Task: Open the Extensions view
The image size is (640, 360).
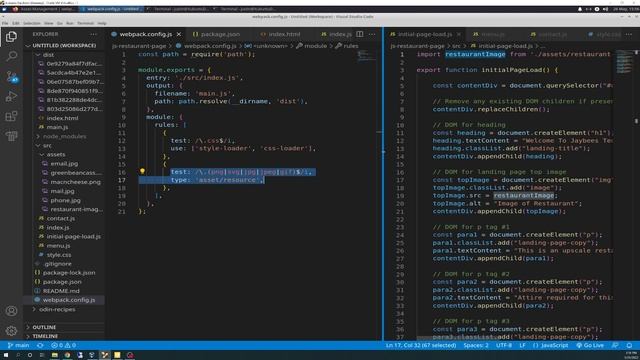Action: click(x=11, y=116)
